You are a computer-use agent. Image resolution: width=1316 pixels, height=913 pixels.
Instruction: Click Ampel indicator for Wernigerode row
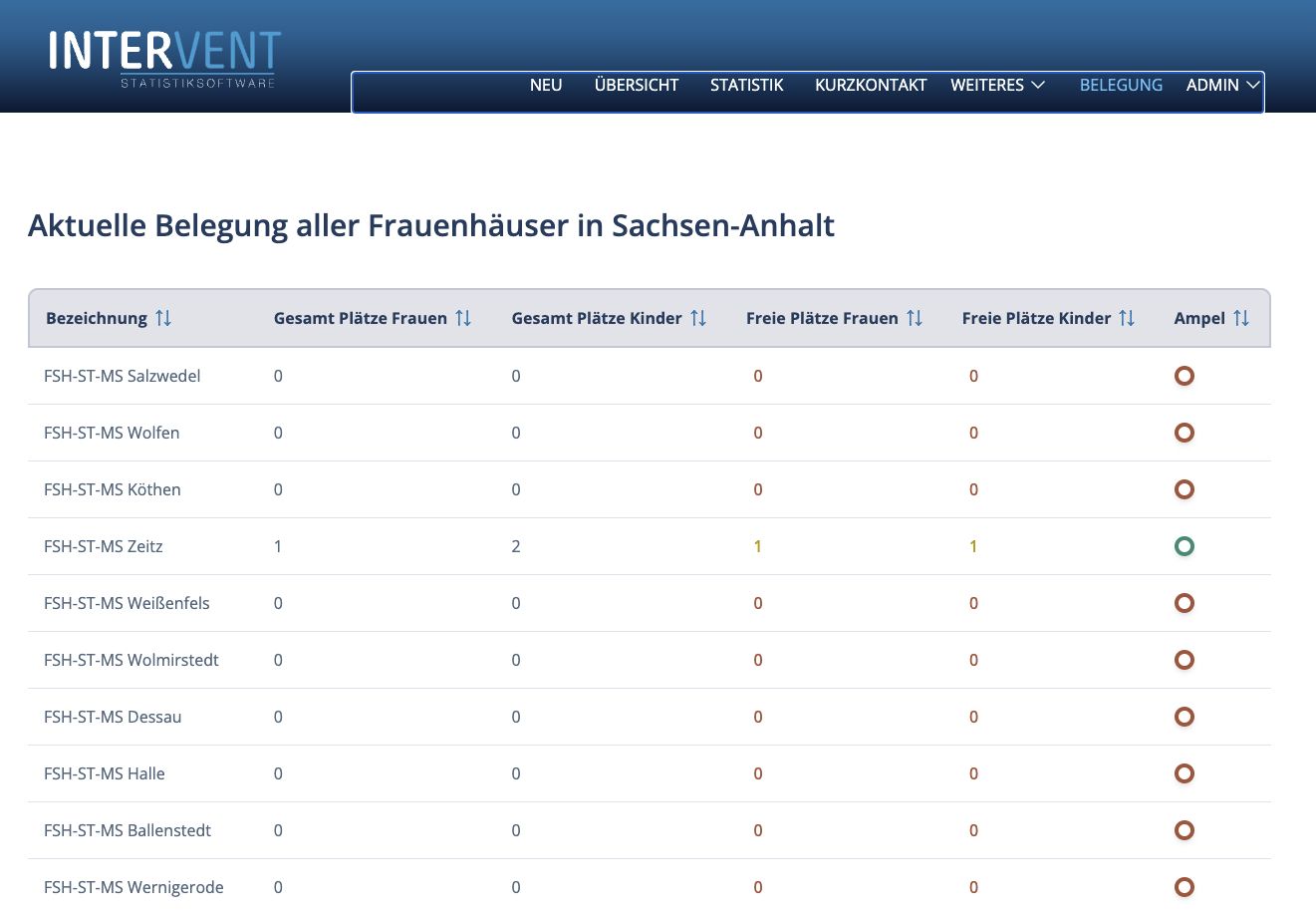tap(1184, 887)
